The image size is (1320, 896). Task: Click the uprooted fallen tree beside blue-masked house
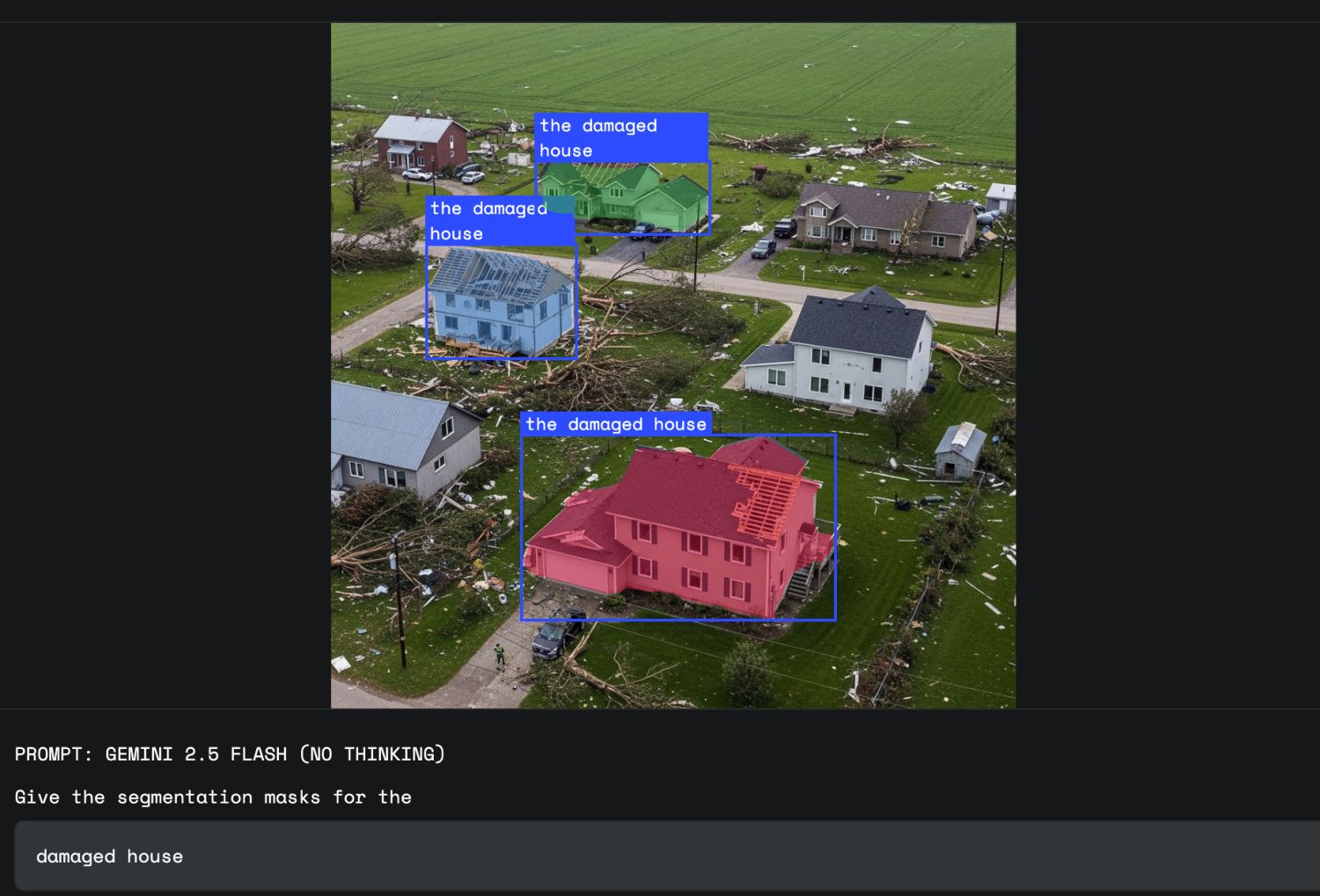coord(616,352)
